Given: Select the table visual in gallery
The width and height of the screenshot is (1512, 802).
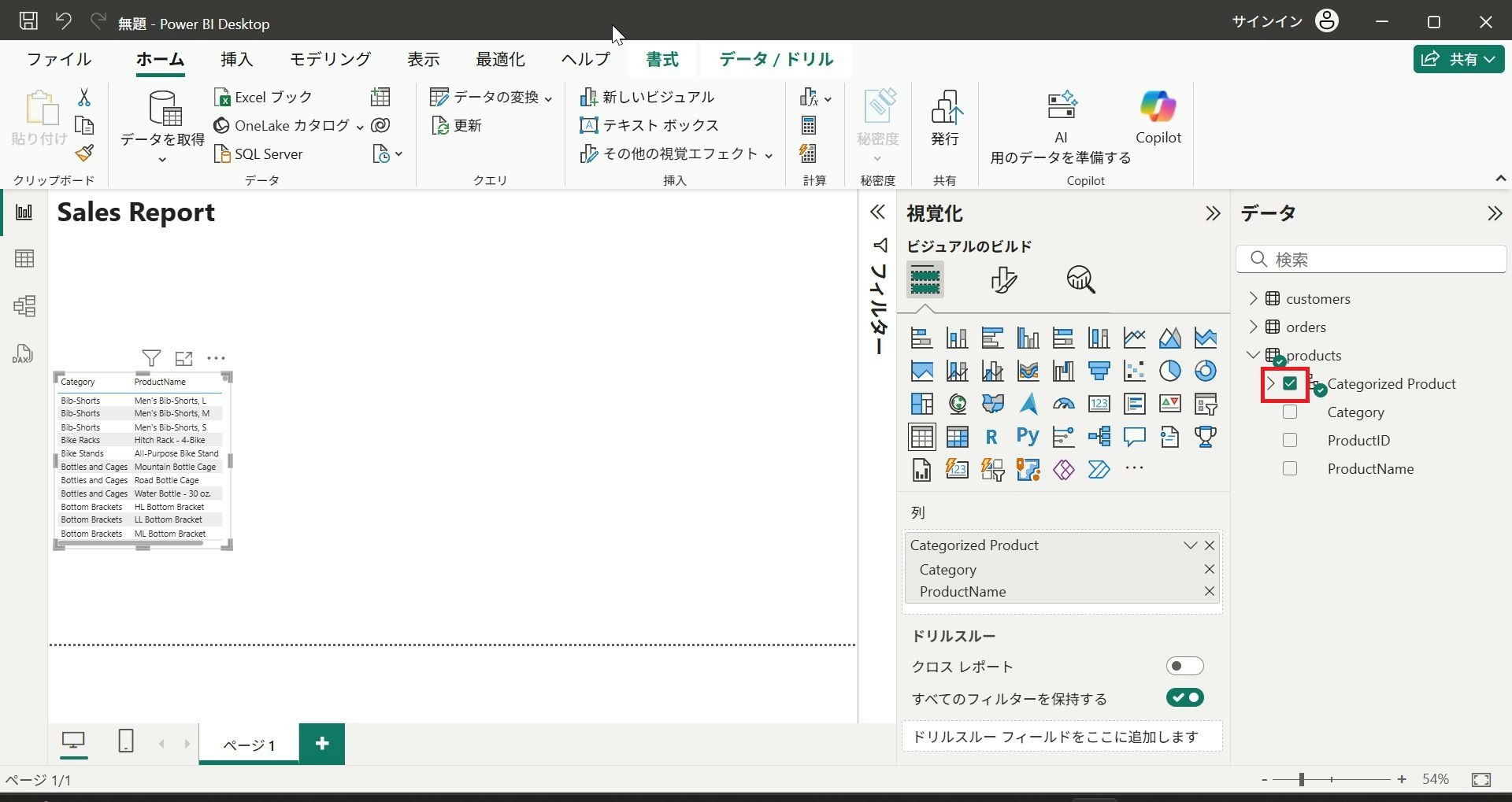Looking at the screenshot, I should 921,437.
